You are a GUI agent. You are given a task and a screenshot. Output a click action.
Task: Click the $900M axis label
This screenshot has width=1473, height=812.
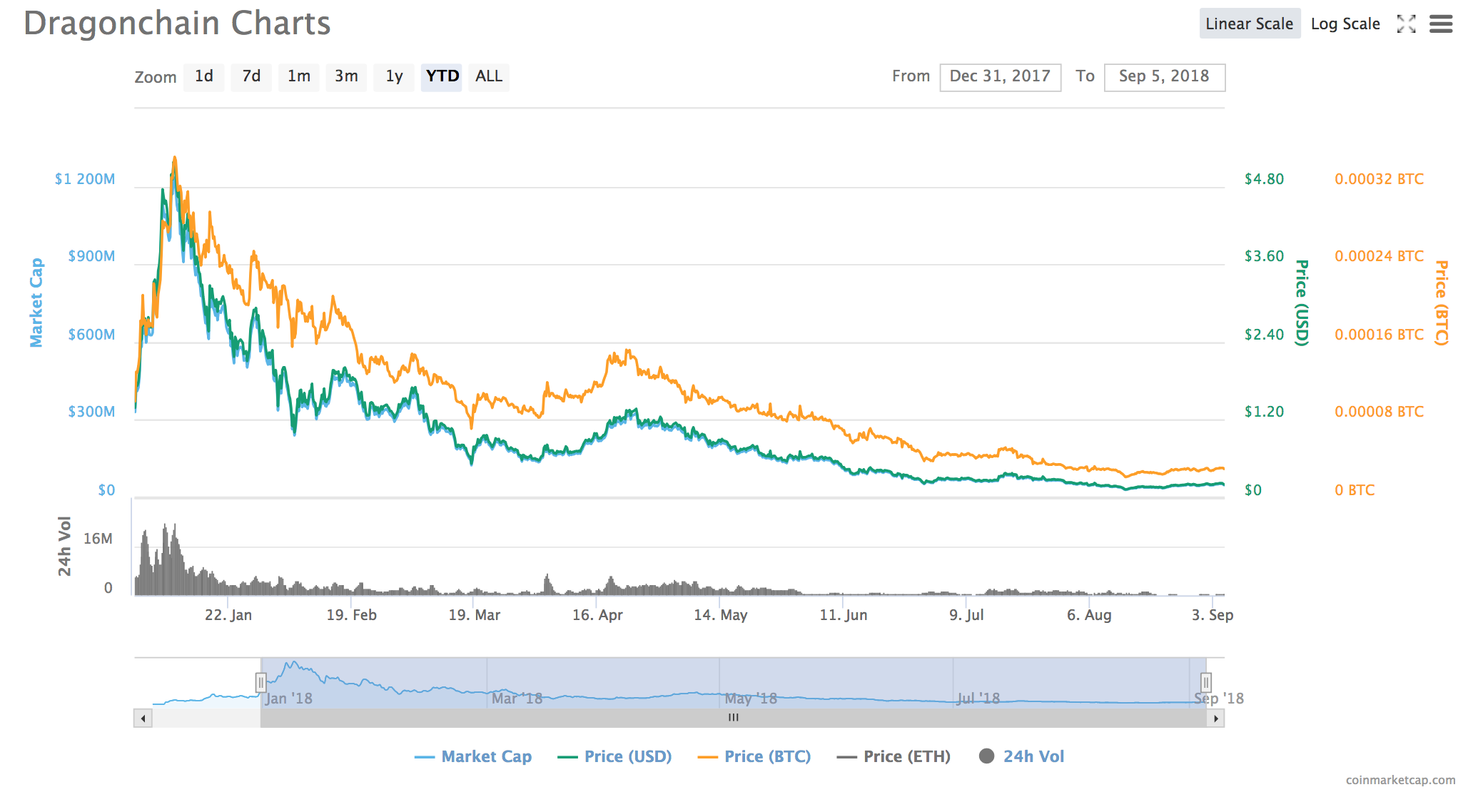click(91, 255)
